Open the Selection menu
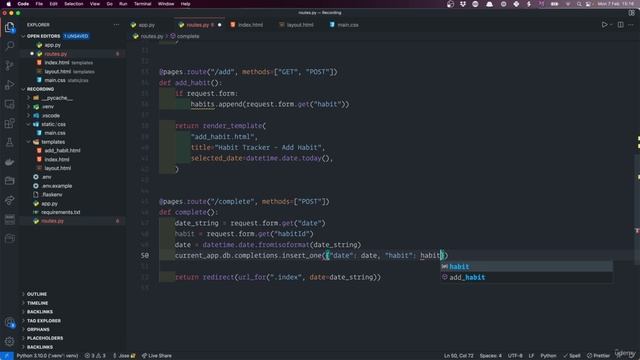Screen dimensions: 640x360 pyautogui.click(x=73, y=4)
